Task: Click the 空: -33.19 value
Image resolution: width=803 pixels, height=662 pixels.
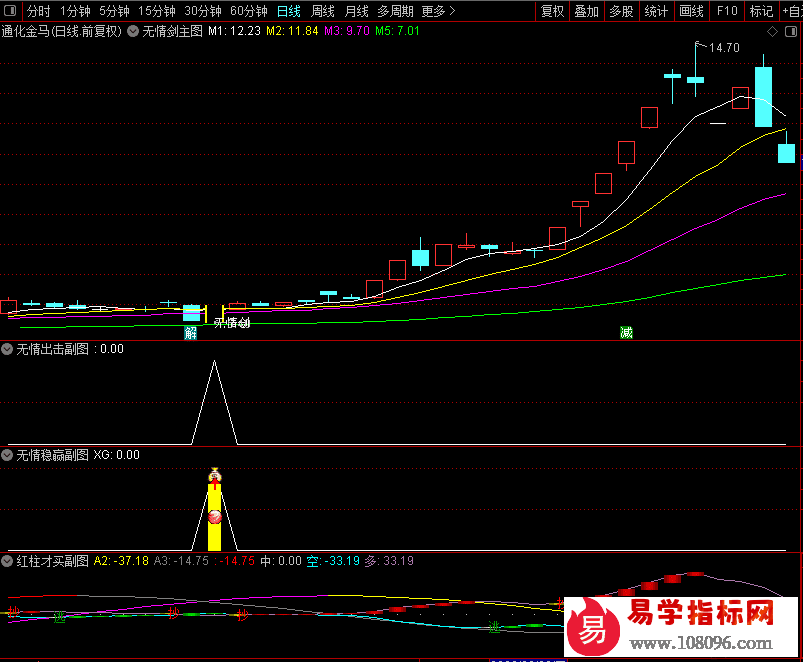Action: click(x=333, y=561)
